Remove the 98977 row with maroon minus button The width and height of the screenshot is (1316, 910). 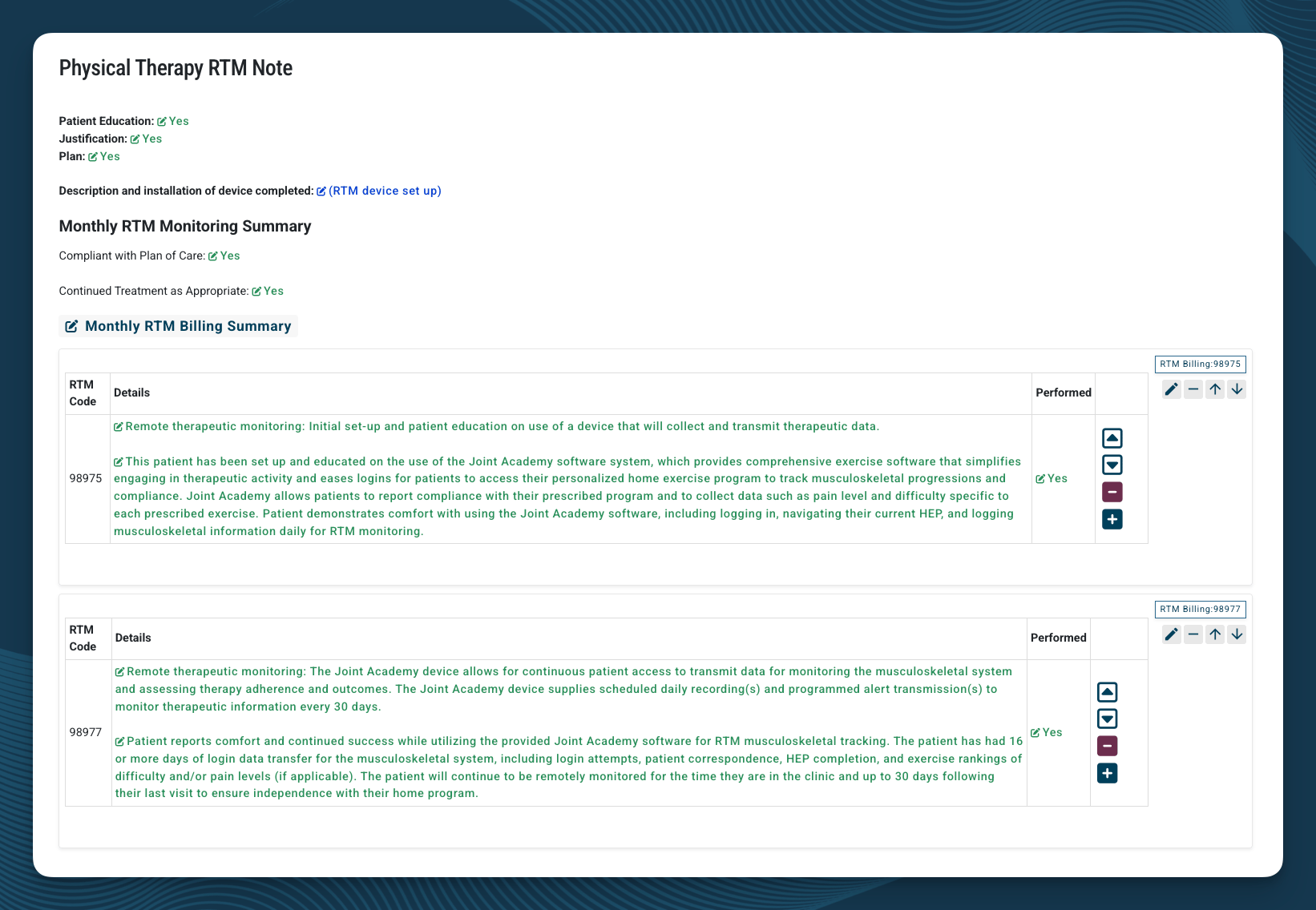click(x=1108, y=746)
